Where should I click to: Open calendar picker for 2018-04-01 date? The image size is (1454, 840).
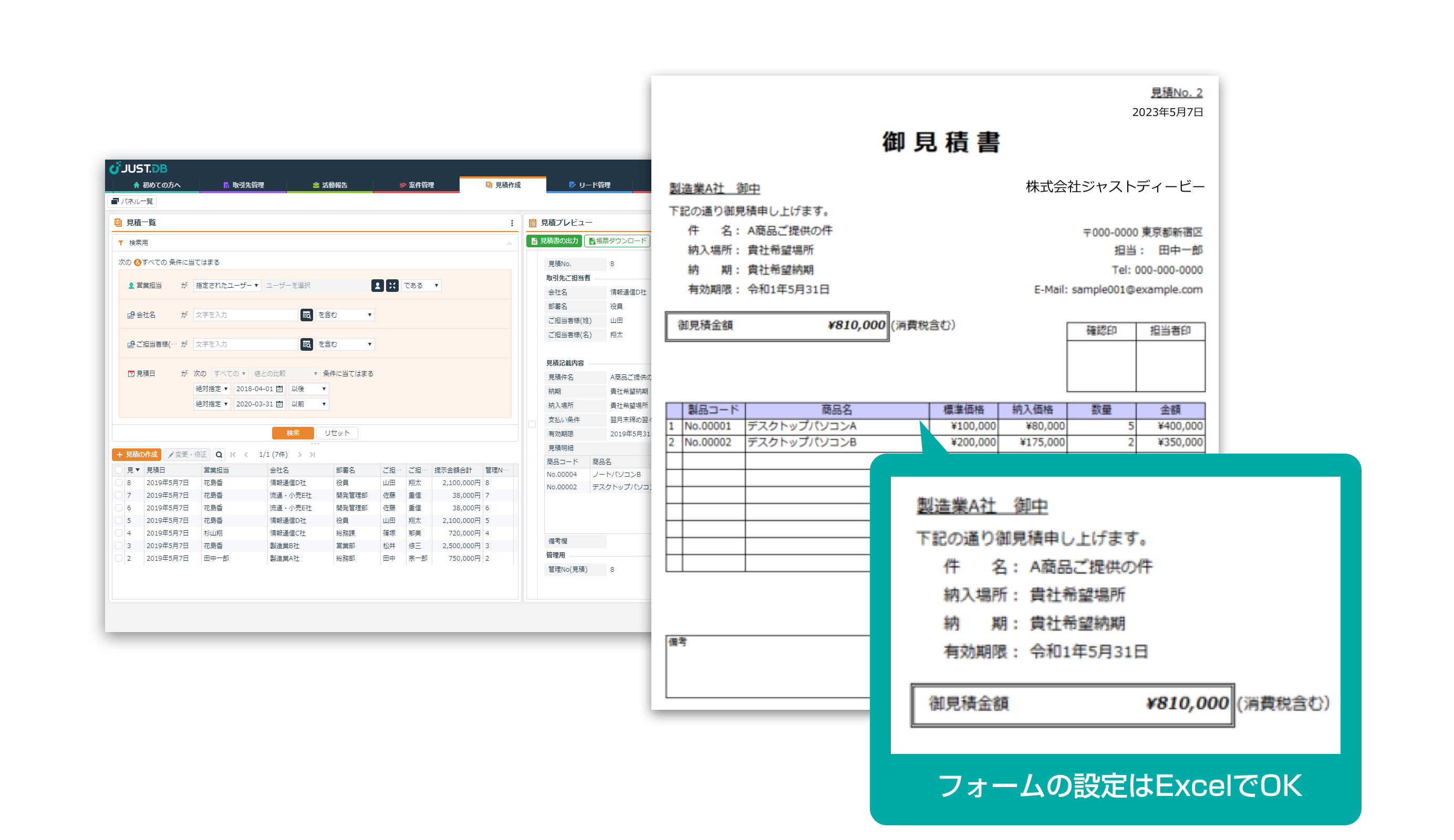click(x=280, y=389)
